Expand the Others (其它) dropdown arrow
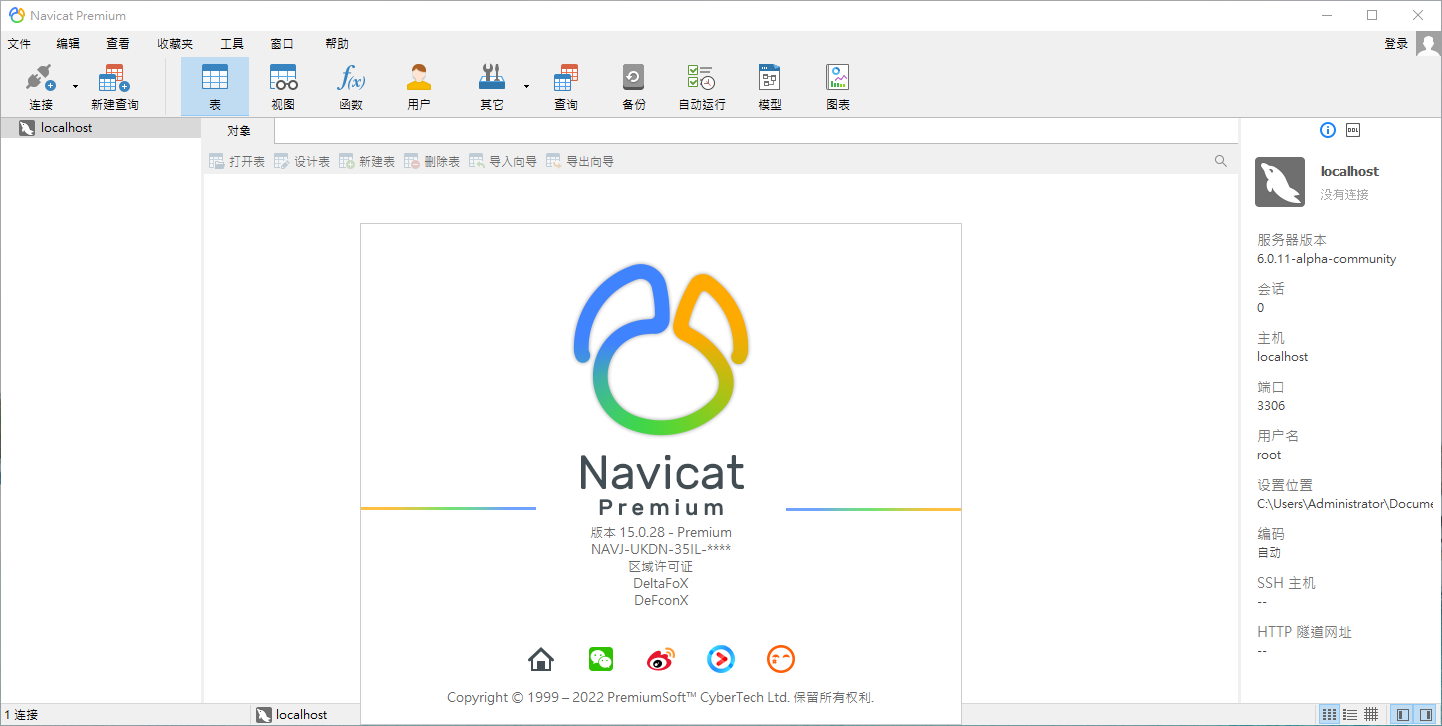 tap(526, 86)
